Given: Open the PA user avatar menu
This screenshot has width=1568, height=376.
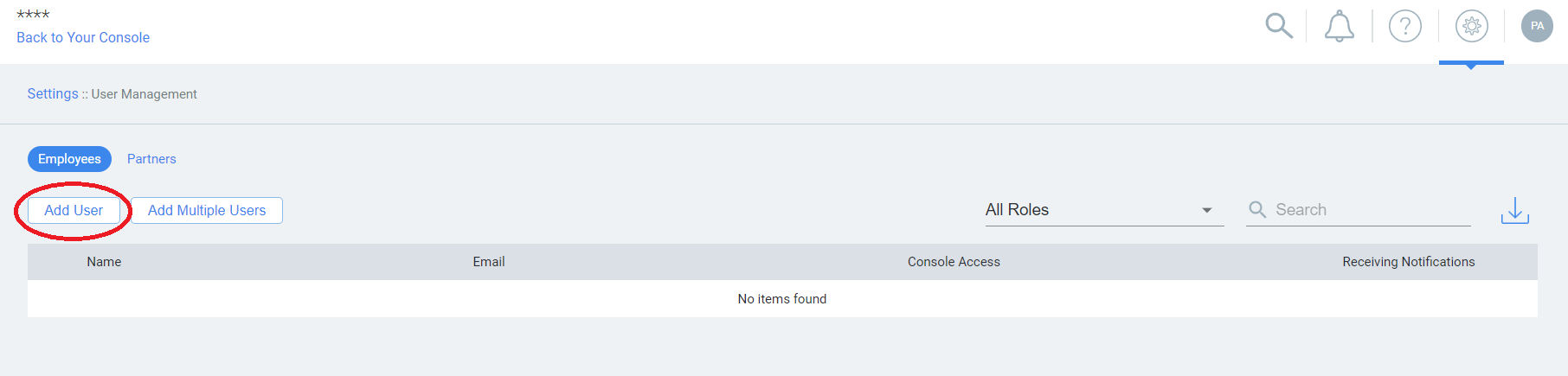Looking at the screenshot, I should pos(1537,26).
